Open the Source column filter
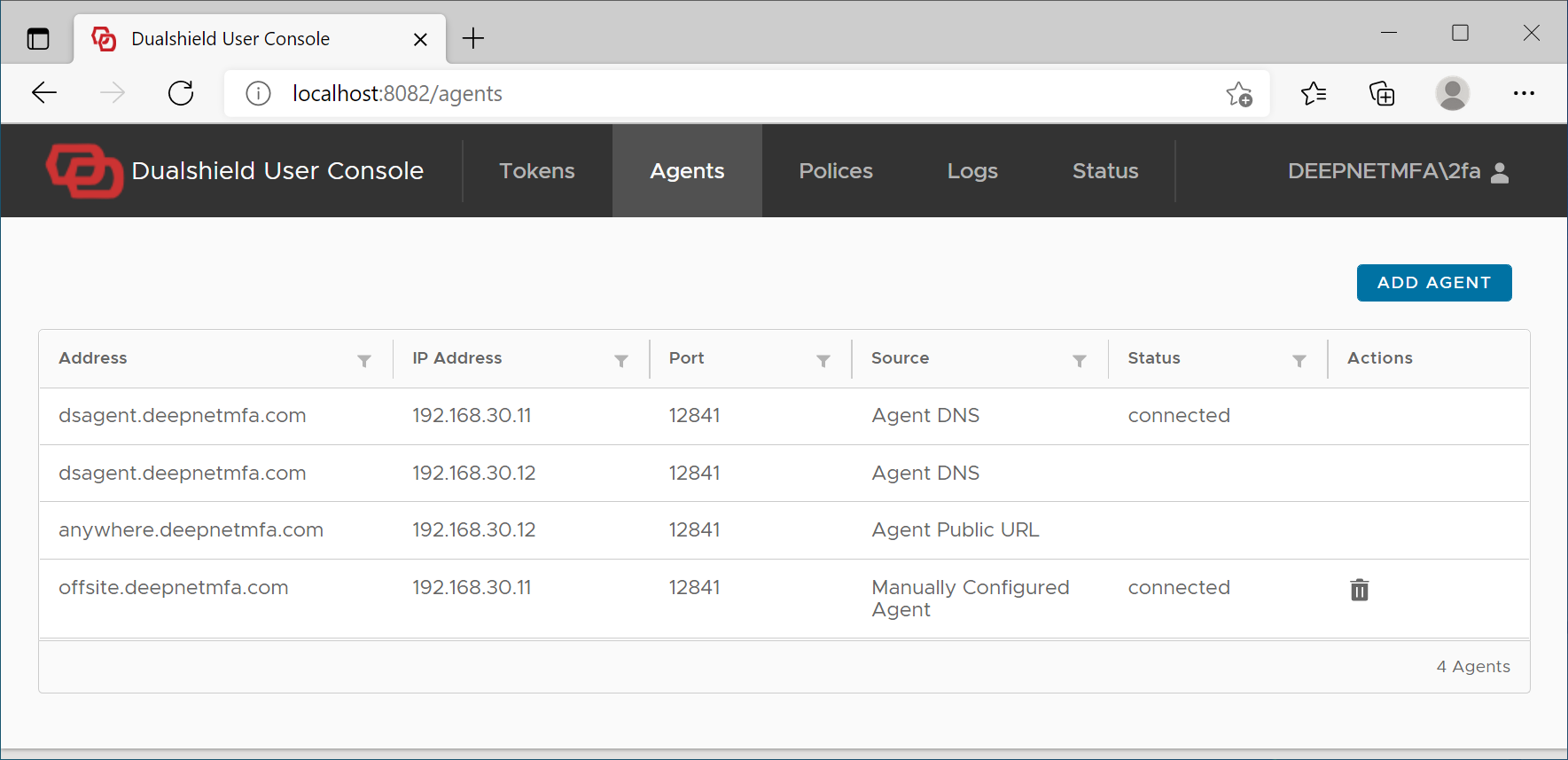The width and height of the screenshot is (1568, 760). coord(1080,360)
